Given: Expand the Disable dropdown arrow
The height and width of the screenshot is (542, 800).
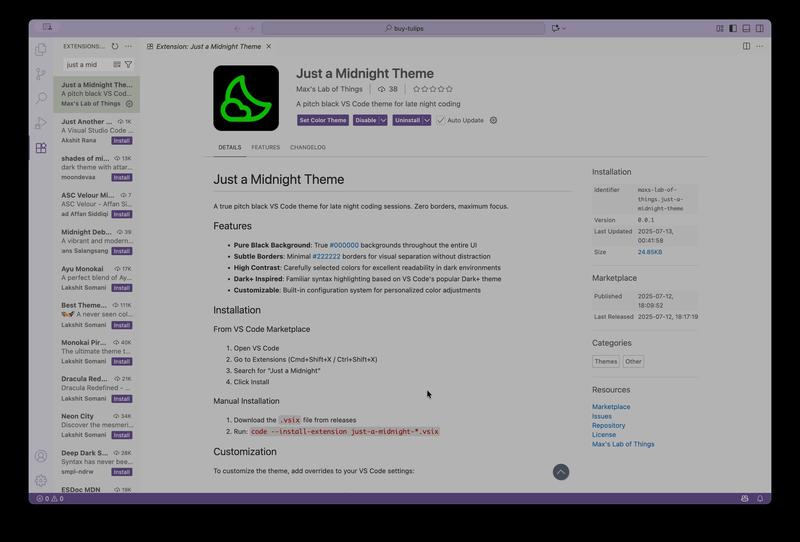Looking at the screenshot, I should point(383,120).
